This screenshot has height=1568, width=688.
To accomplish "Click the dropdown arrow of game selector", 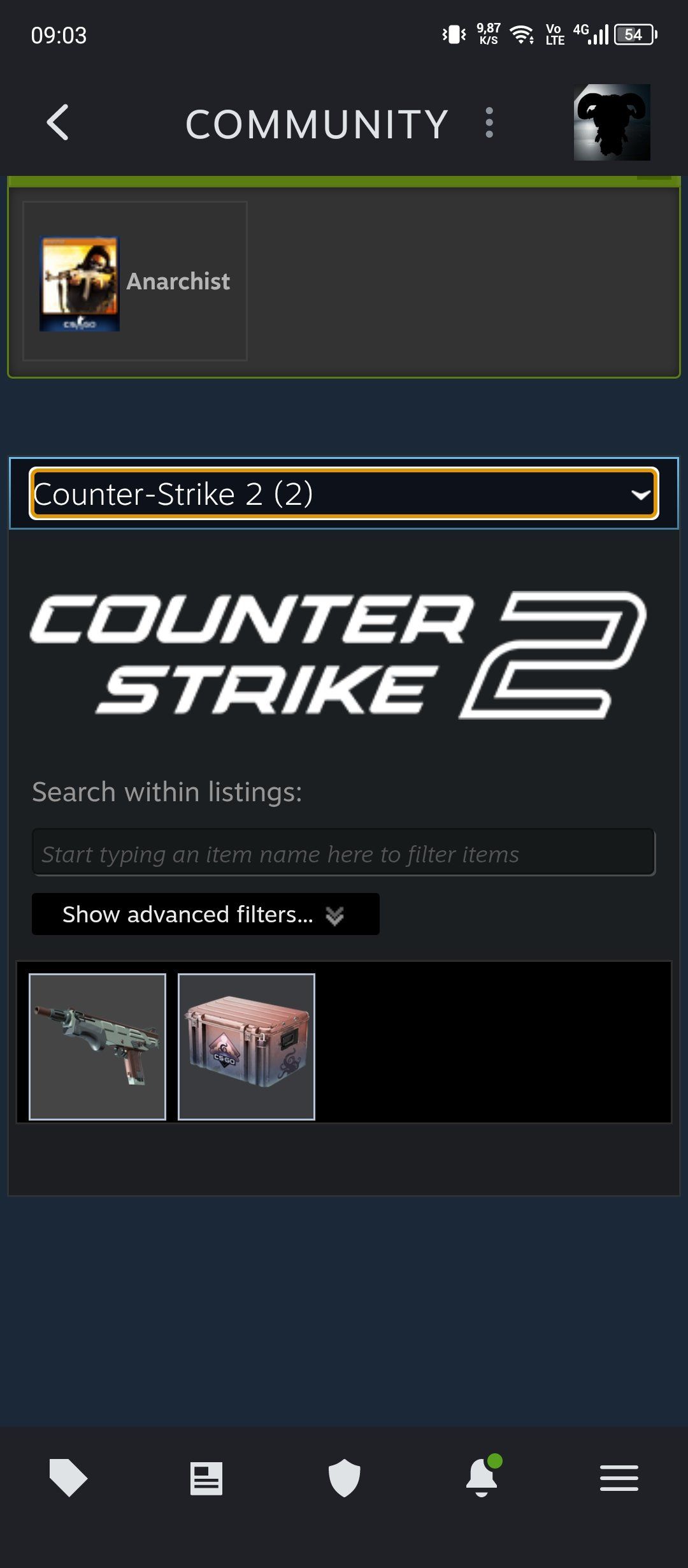I will coord(640,495).
